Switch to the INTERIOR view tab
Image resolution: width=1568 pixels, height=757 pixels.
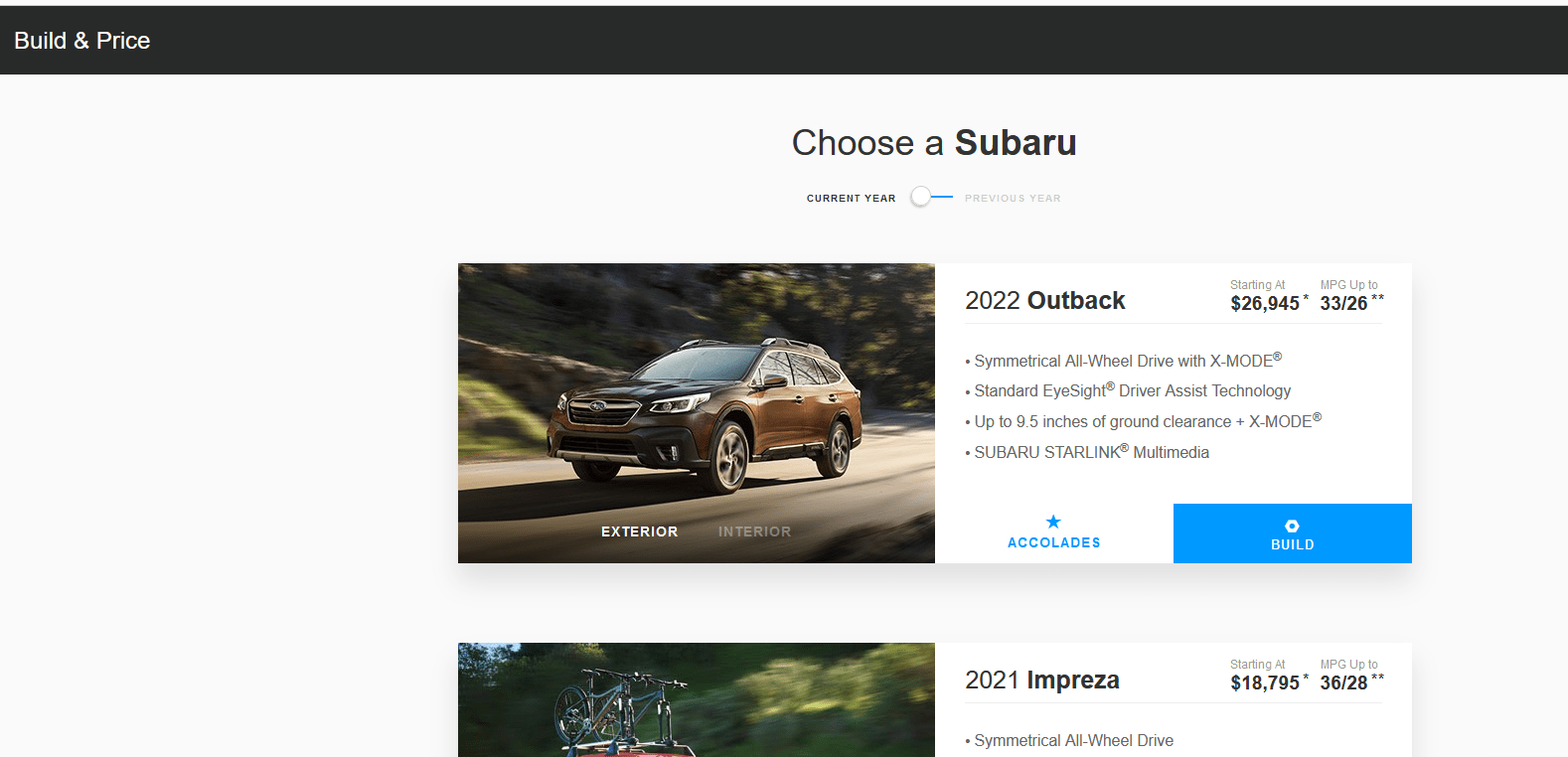(754, 531)
